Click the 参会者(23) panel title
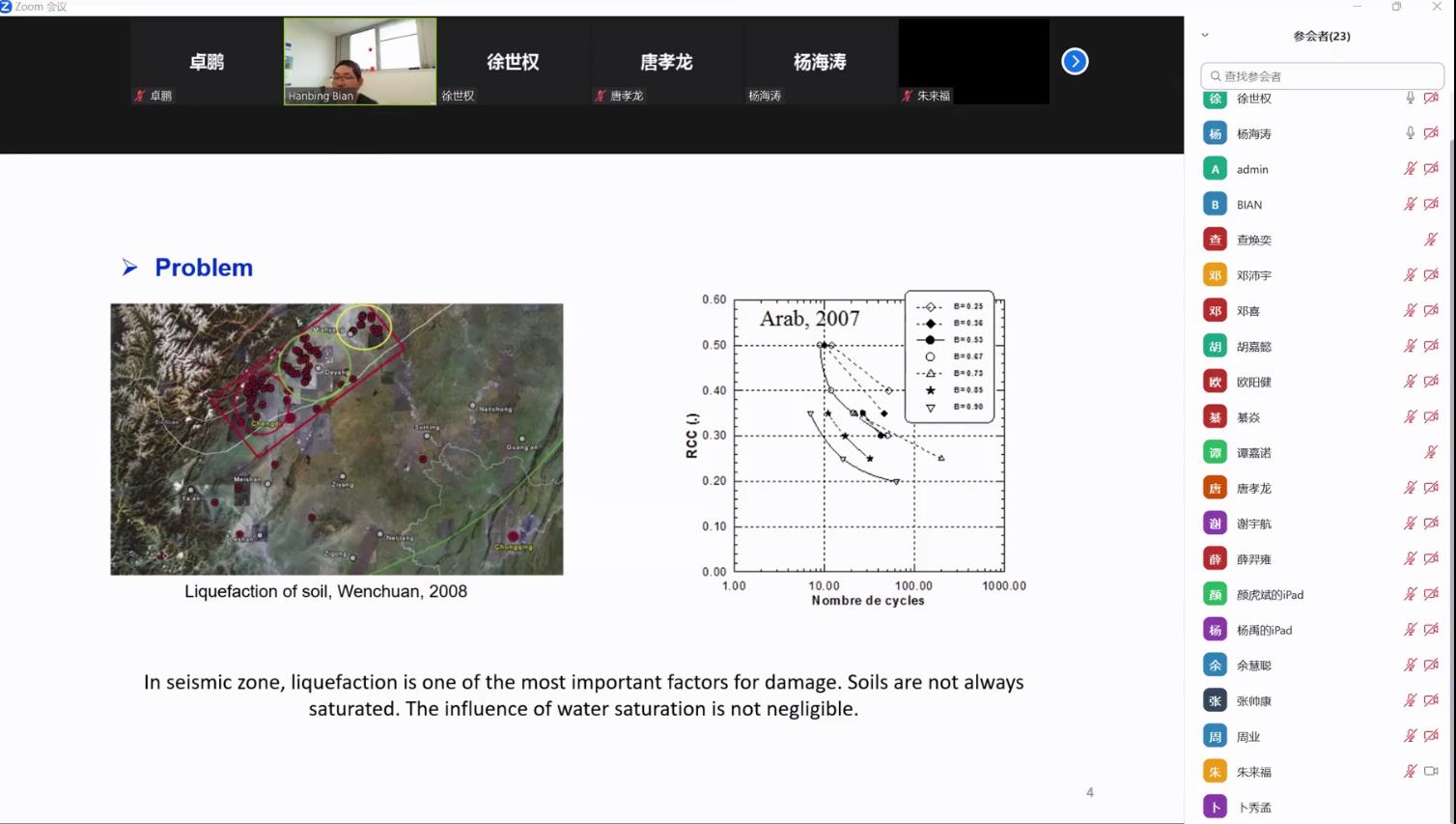Viewport: 1456px width, 824px height. tap(1322, 36)
